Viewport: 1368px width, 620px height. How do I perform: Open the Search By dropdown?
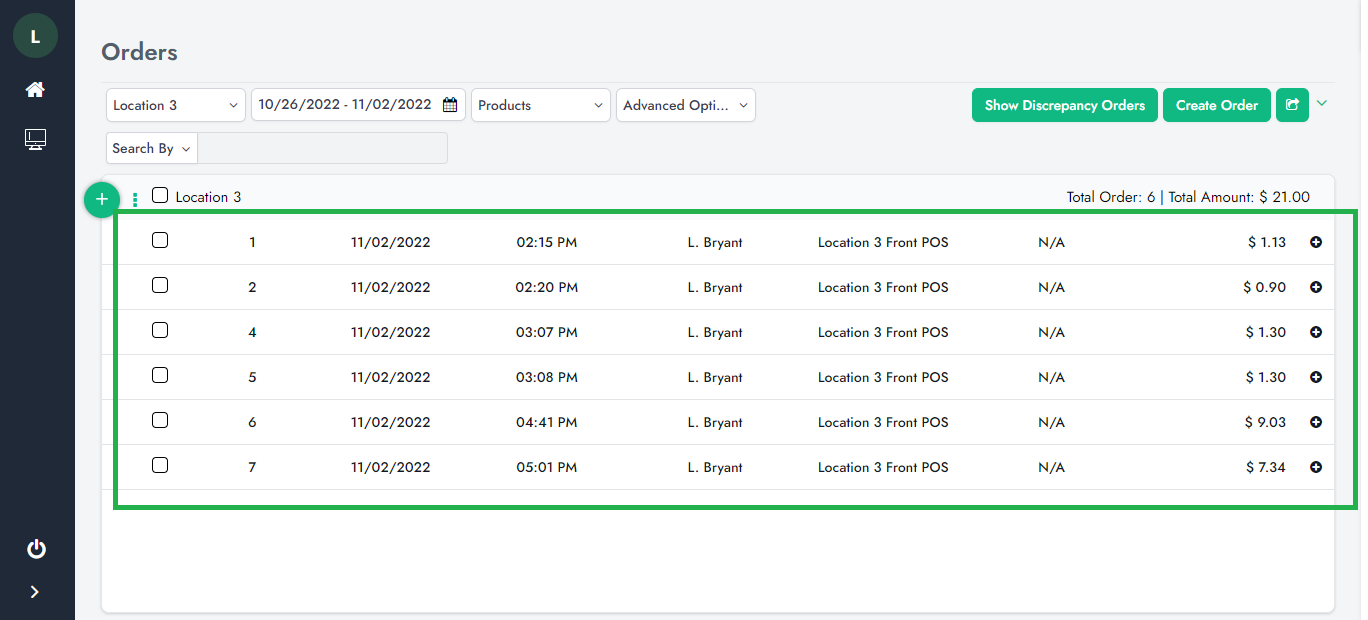point(151,148)
